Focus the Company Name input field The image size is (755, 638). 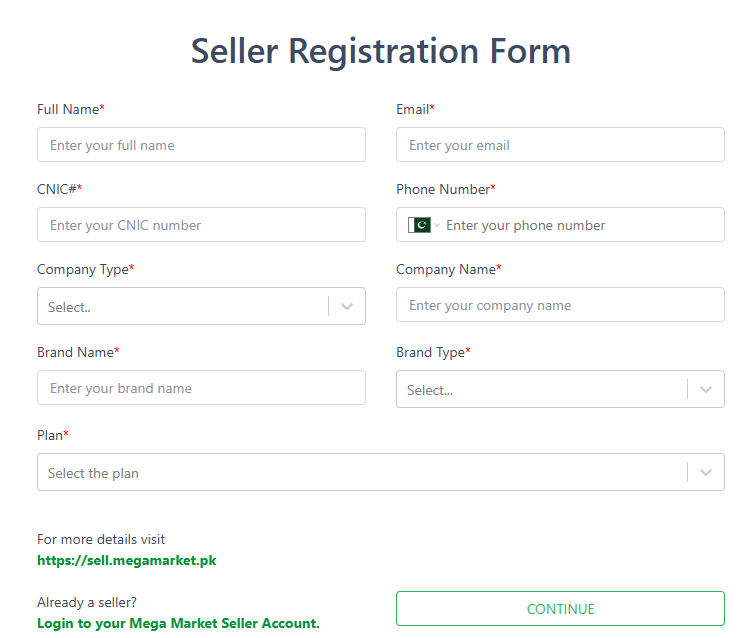[x=560, y=305]
